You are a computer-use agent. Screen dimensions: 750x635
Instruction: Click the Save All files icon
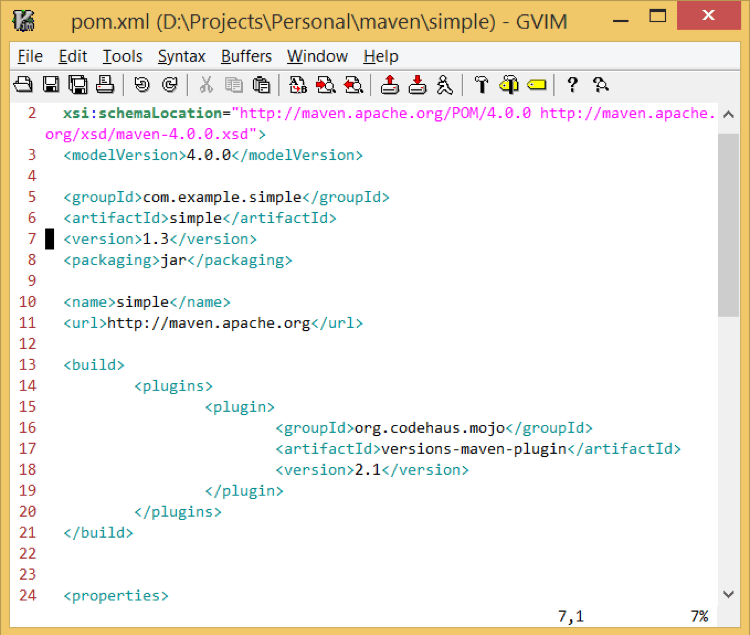[77, 85]
